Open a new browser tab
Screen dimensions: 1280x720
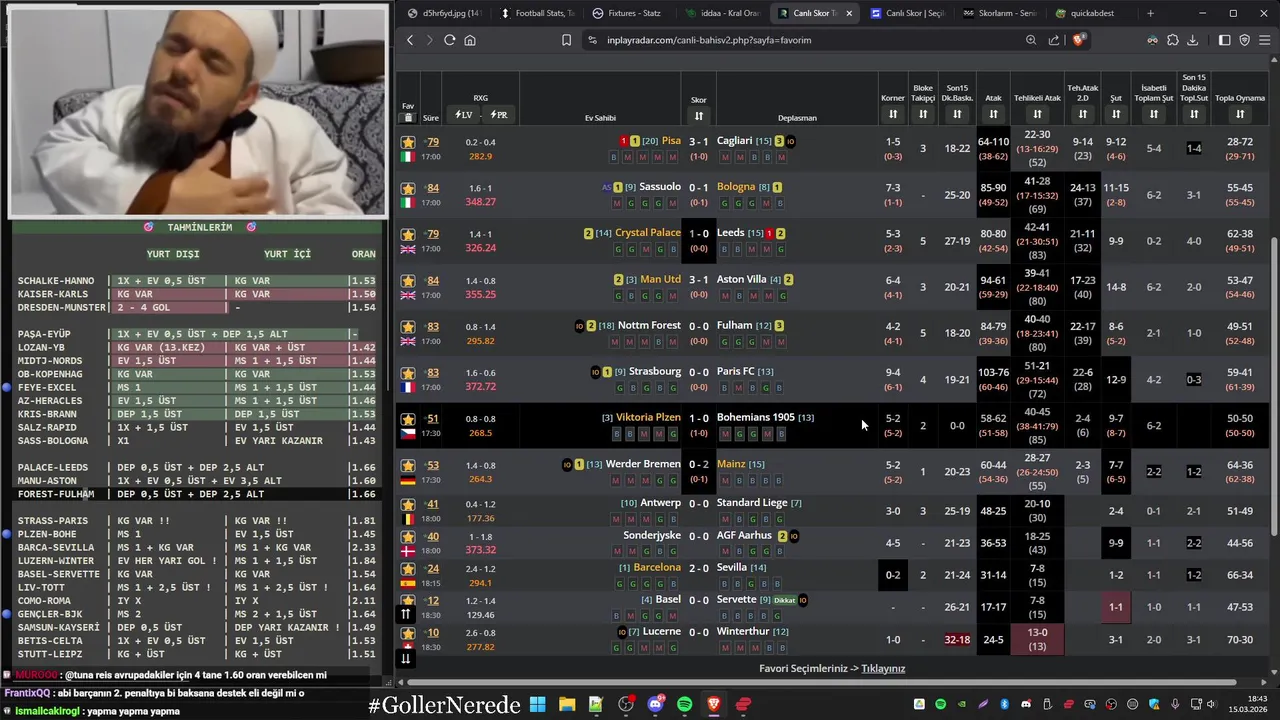point(1150,13)
